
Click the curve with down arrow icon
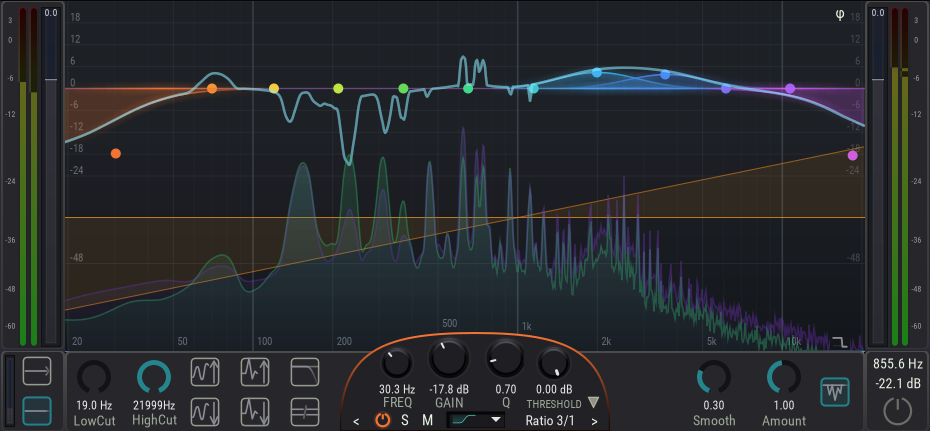[205, 411]
